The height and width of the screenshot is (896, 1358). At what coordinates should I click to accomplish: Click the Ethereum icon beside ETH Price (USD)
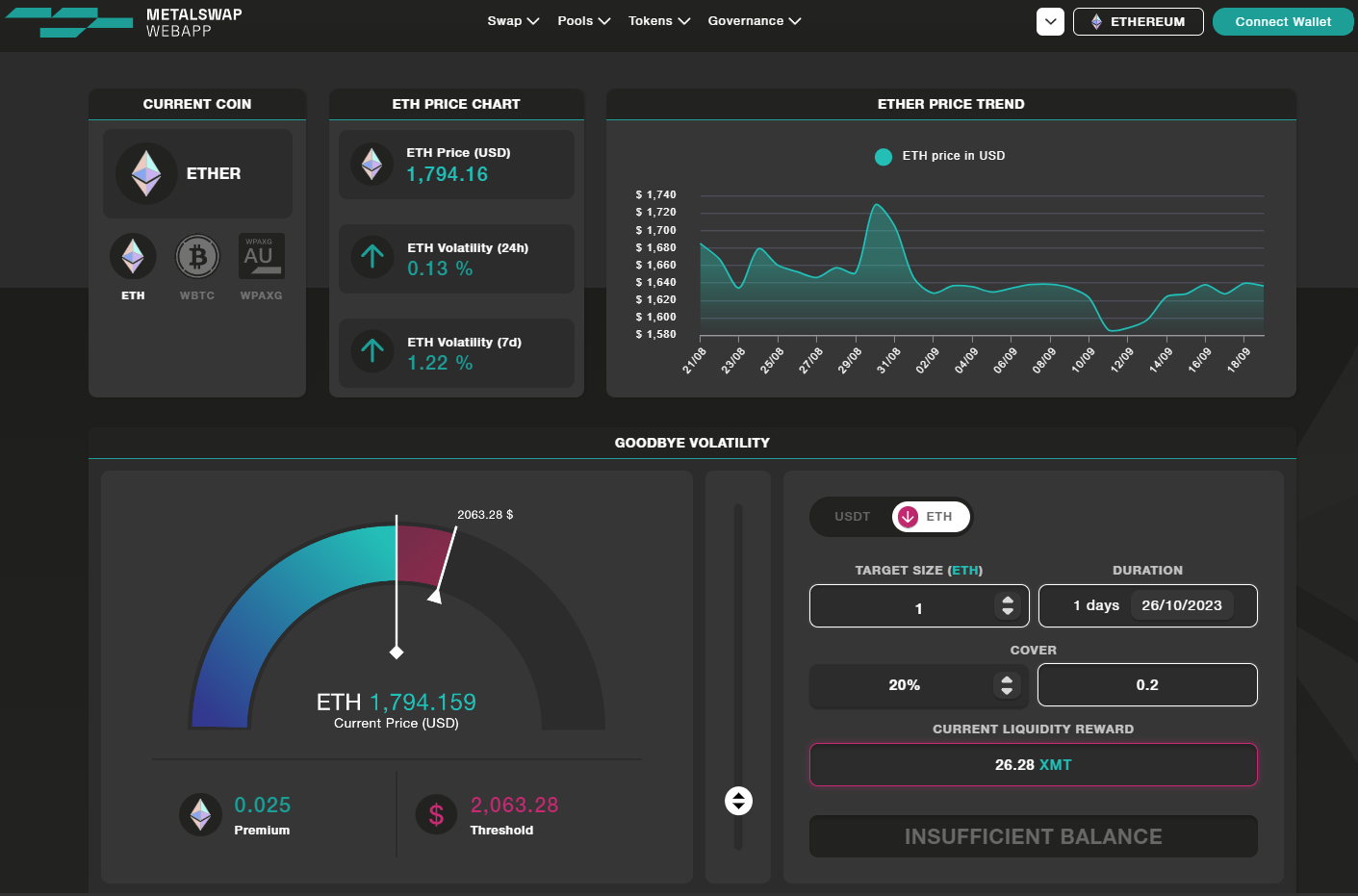point(372,165)
